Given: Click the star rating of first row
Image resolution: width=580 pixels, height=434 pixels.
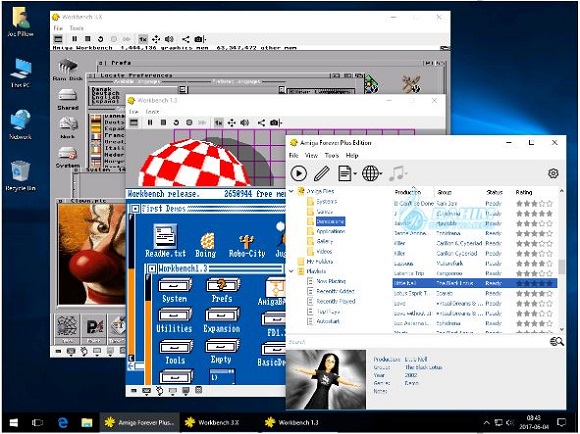Looking at the screenshot, I should (534, 203).
